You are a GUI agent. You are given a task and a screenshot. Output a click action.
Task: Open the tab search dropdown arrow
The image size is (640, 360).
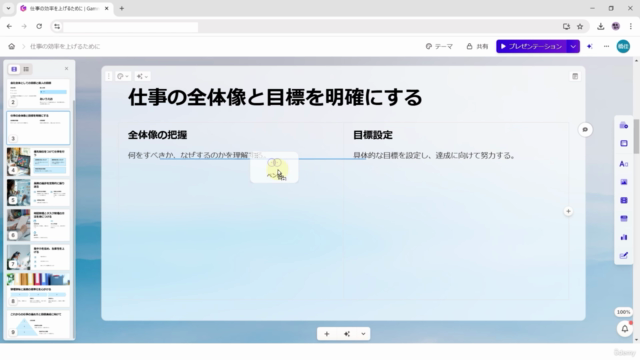(8, 8)
